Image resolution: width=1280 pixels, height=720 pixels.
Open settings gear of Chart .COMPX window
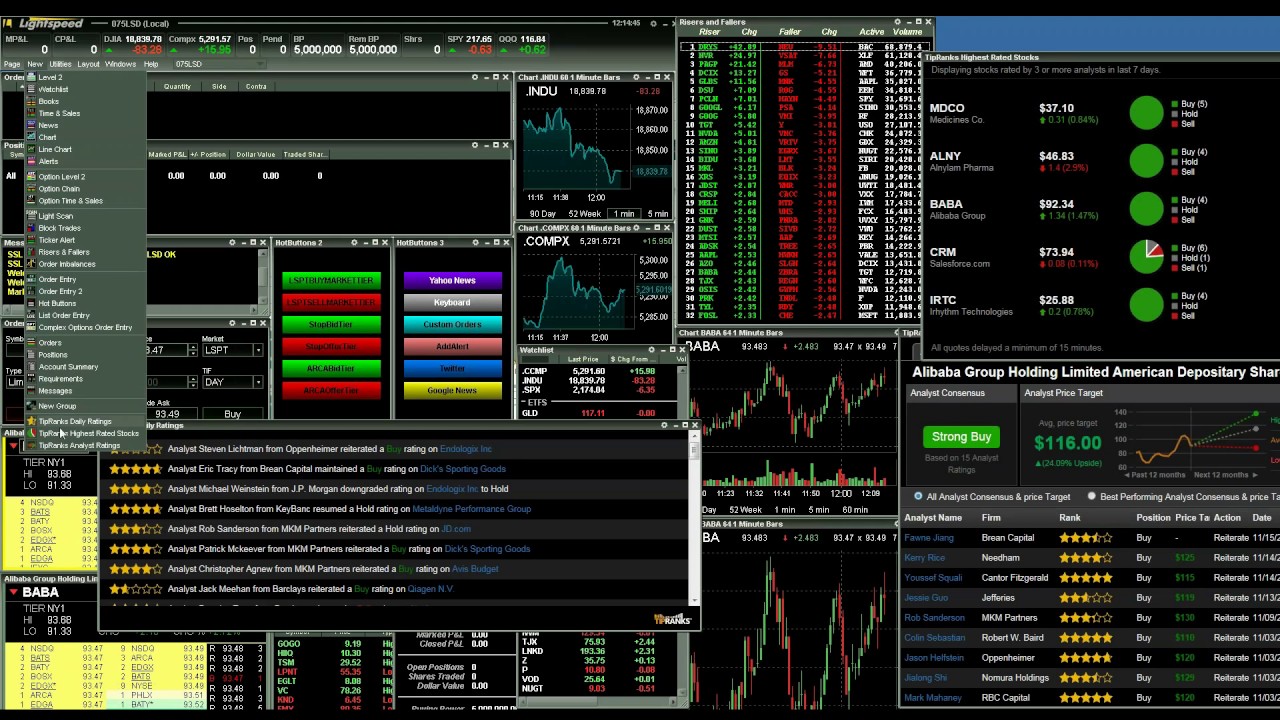(637, 228)
